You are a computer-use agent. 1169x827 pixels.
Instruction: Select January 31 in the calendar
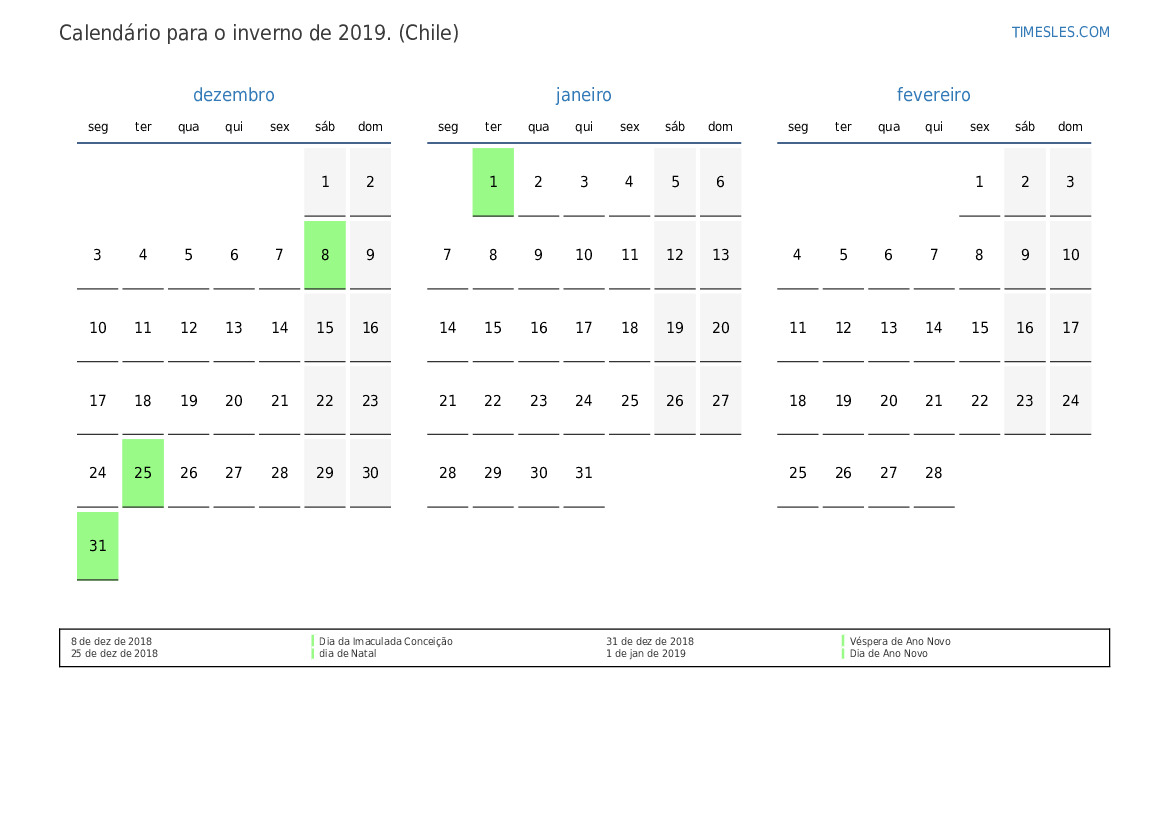pyautogui.click(x=584, y=473)
